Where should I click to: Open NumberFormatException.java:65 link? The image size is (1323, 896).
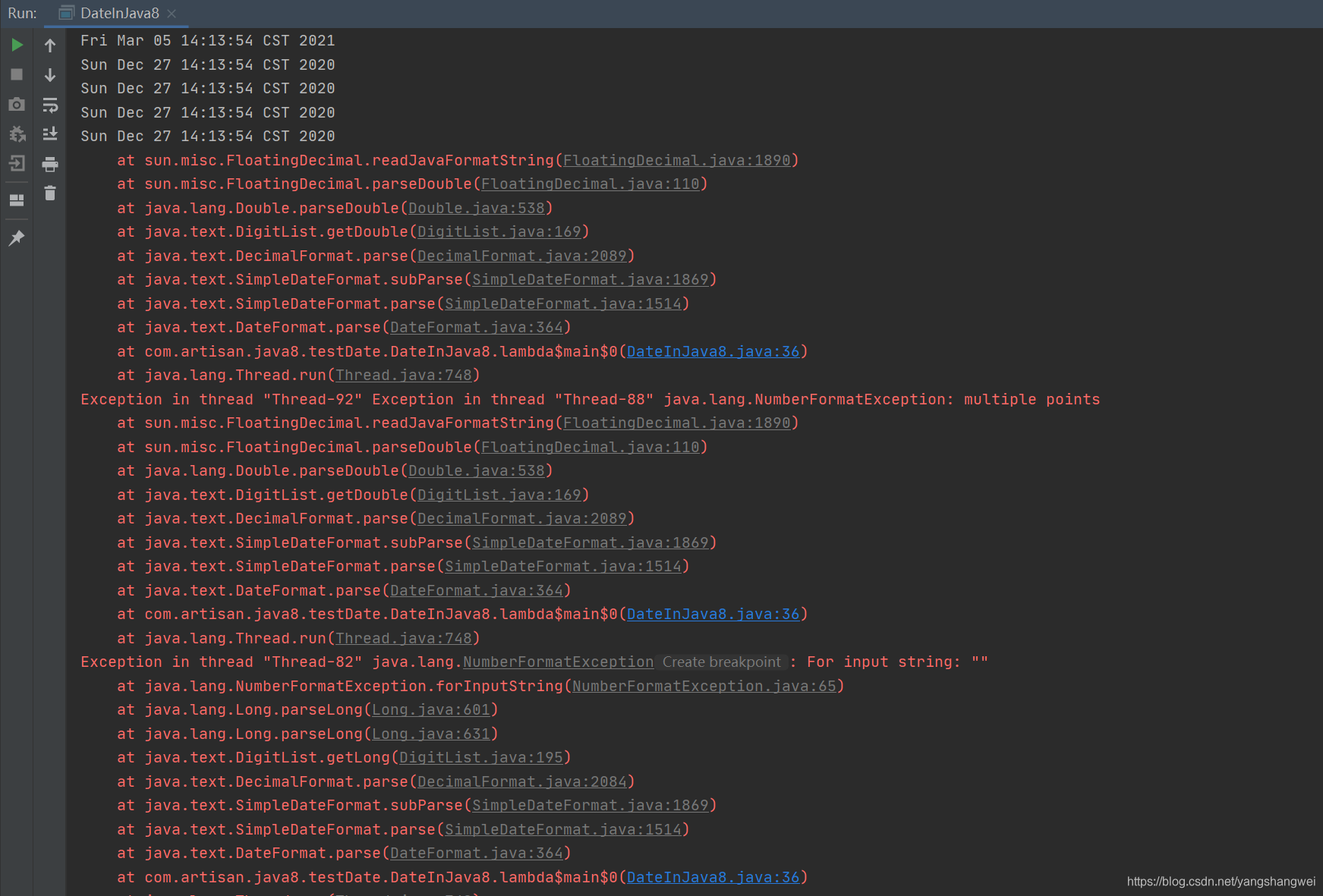pyautogui.click(x=704, y=686)
